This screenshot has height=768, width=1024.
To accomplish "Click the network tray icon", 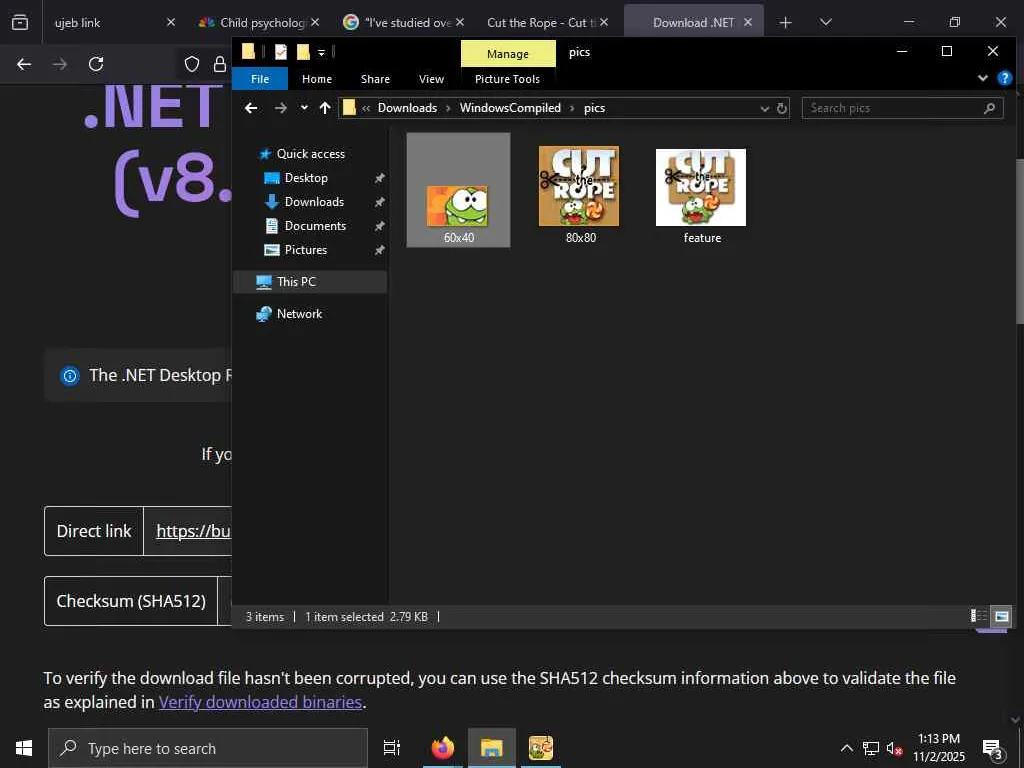I will coord(871,748).
